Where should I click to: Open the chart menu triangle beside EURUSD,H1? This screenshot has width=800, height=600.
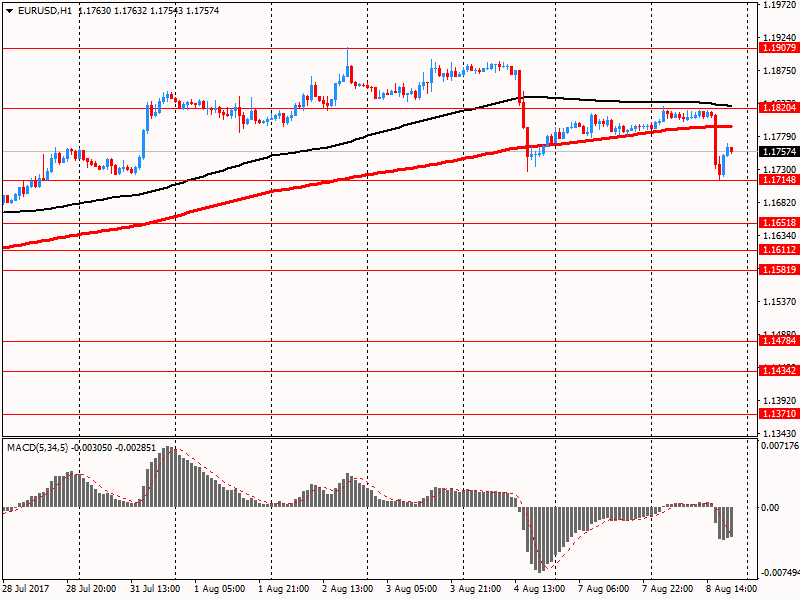click(x=10, y=11)
